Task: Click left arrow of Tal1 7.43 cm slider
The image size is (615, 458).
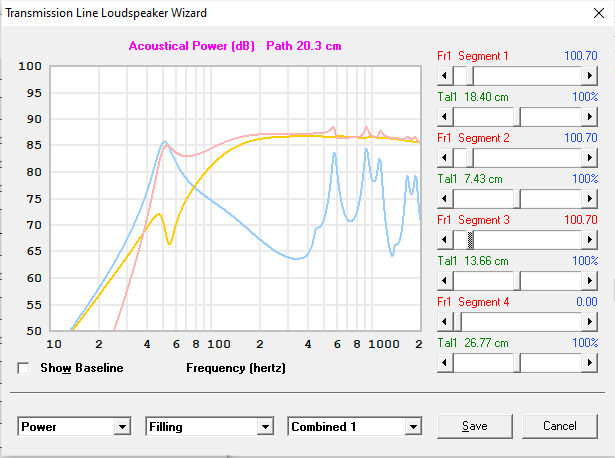Action: tap(445, 198)
